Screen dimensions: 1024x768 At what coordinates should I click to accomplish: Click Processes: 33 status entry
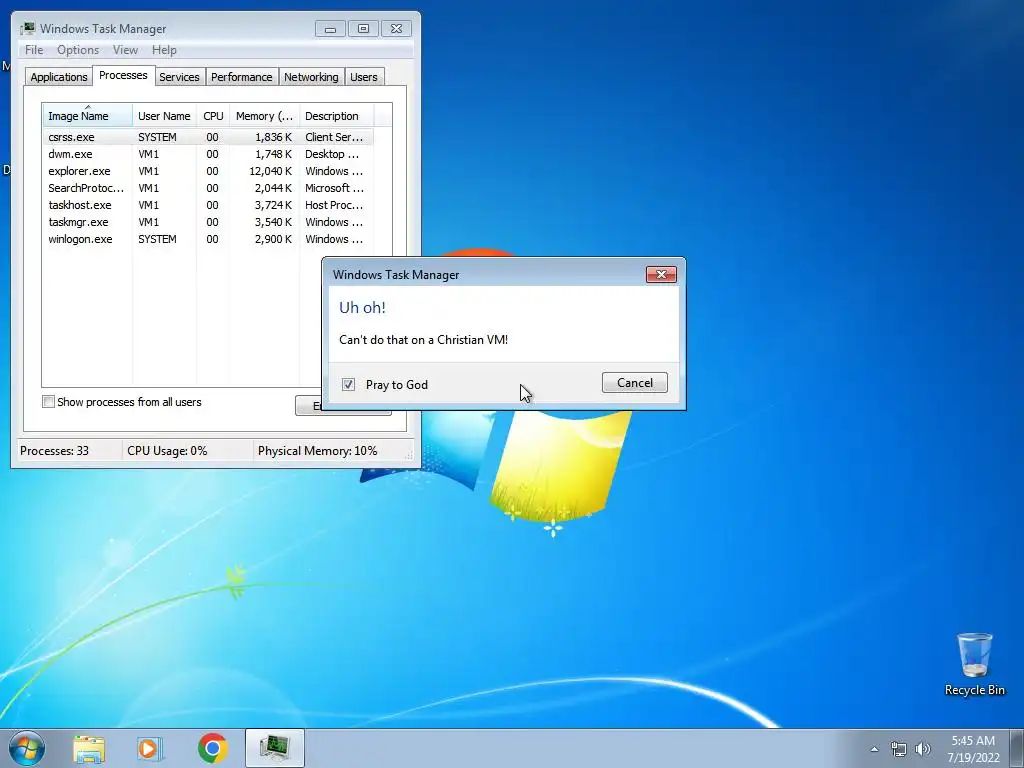[x=54, y=451]
